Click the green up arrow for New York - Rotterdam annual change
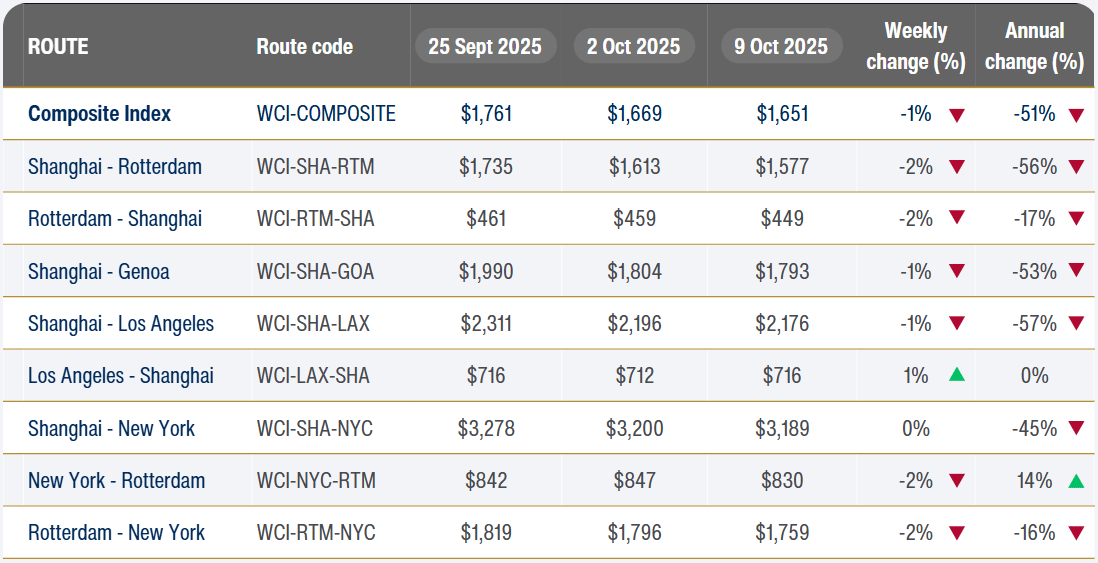 (x=1076, y=481)
